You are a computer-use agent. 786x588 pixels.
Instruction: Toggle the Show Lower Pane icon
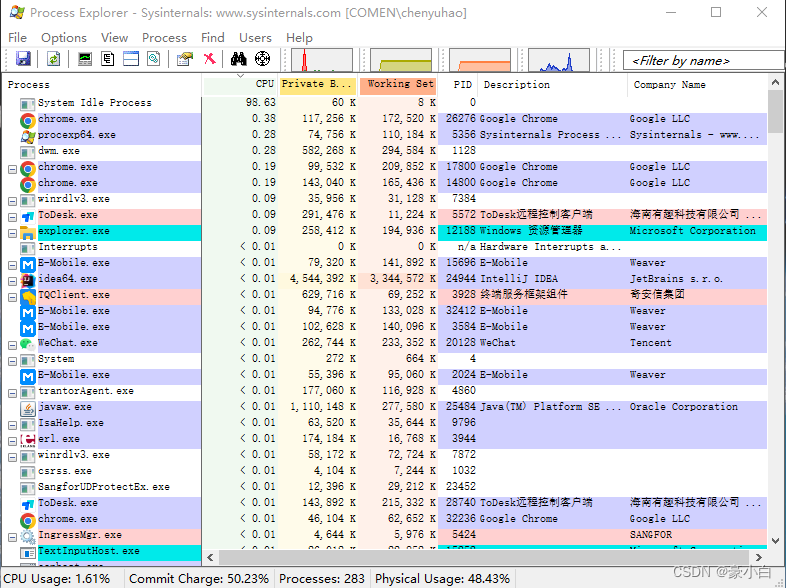point(131,59)
